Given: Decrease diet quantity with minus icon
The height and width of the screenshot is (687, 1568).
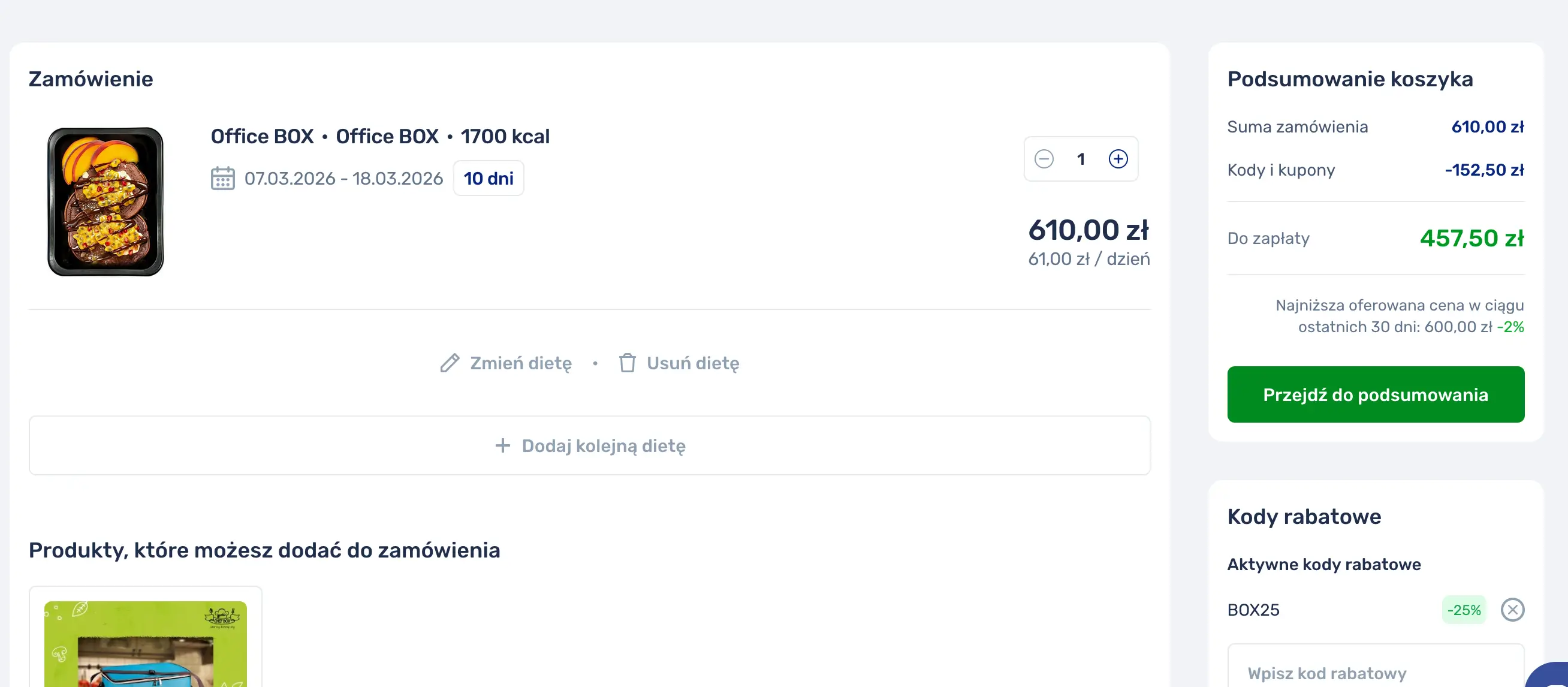Looking at the screenshot, I should coord(1044,159).
